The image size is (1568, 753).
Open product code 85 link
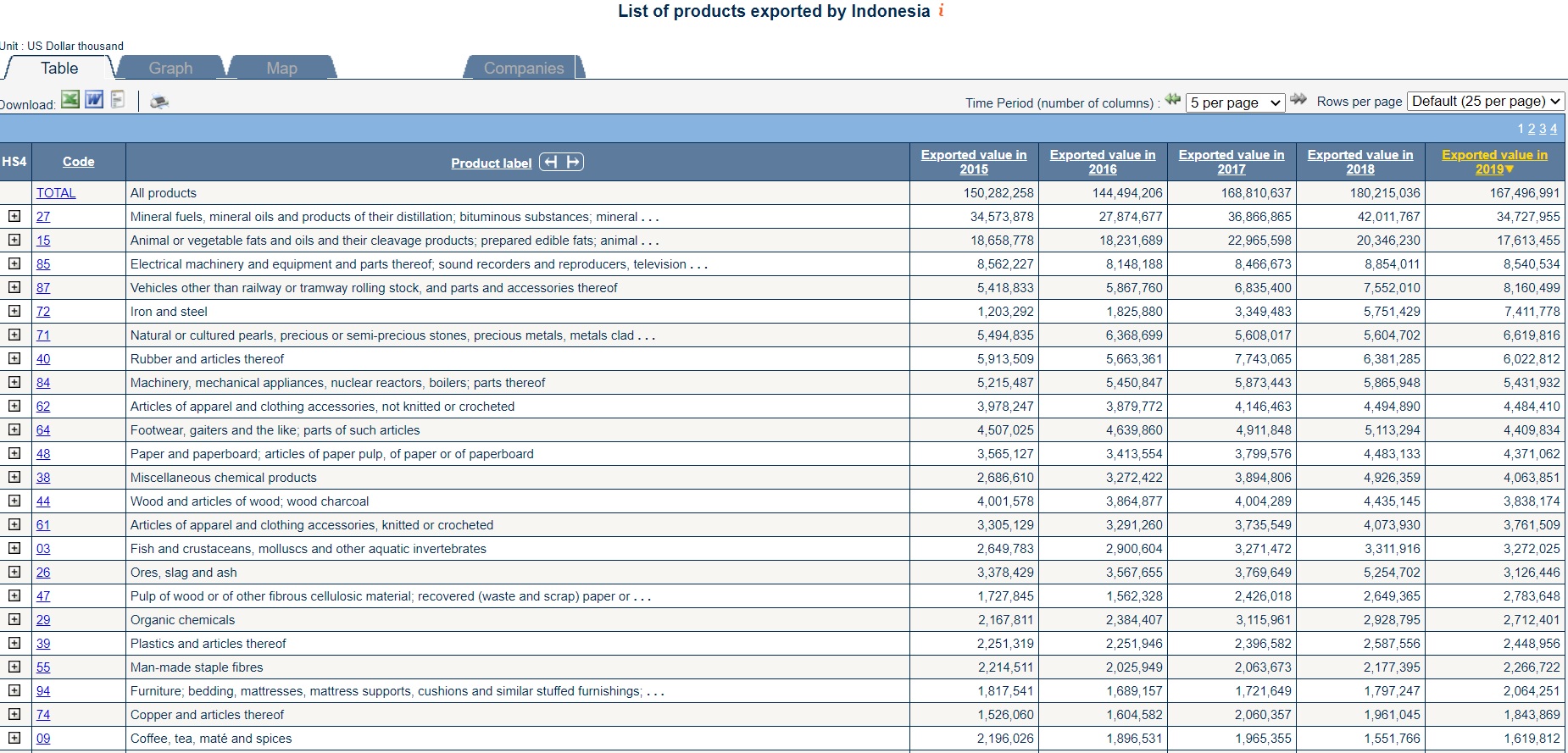[43, 264]
